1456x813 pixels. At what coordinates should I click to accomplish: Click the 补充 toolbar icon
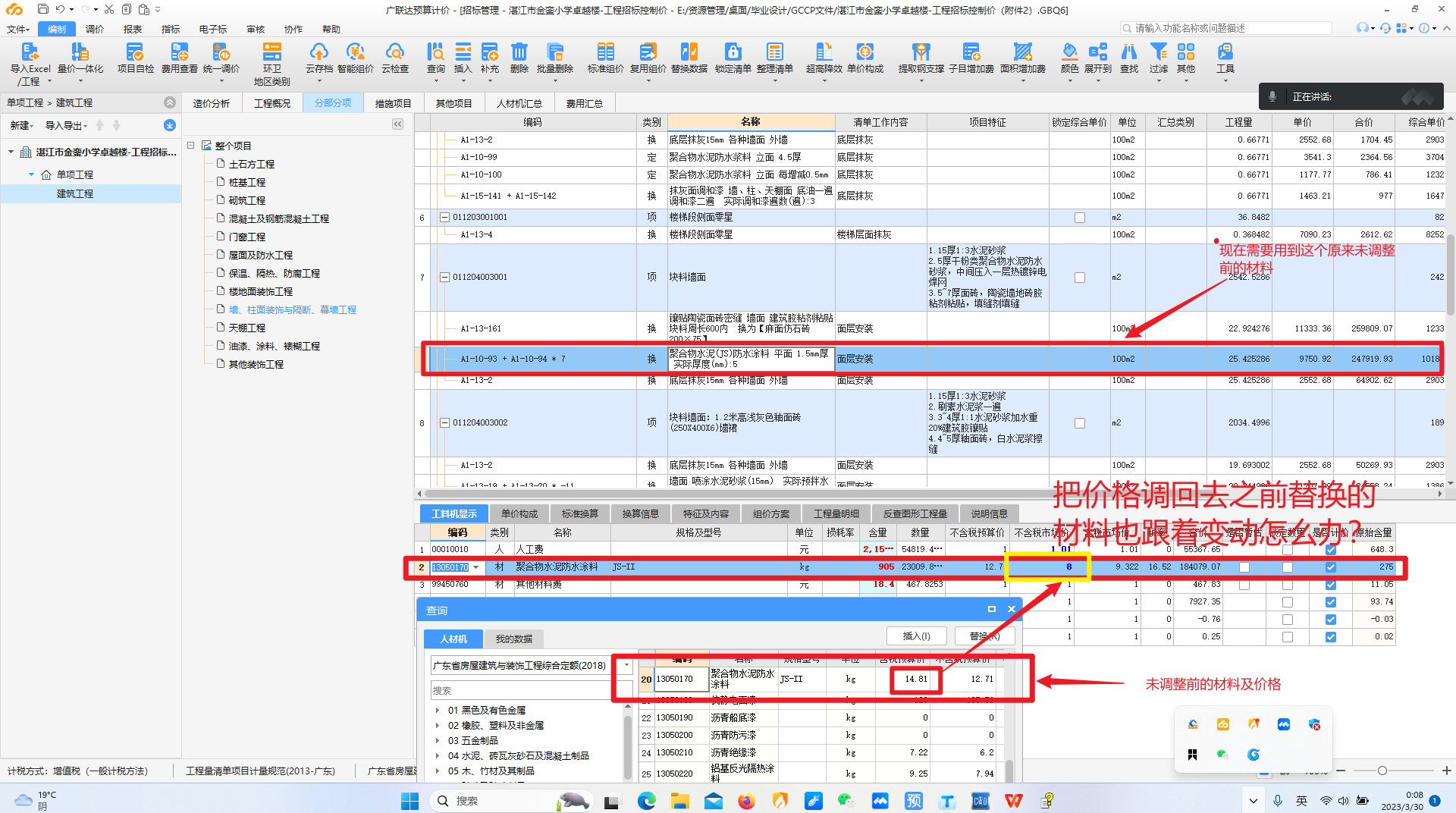point(490,58)
